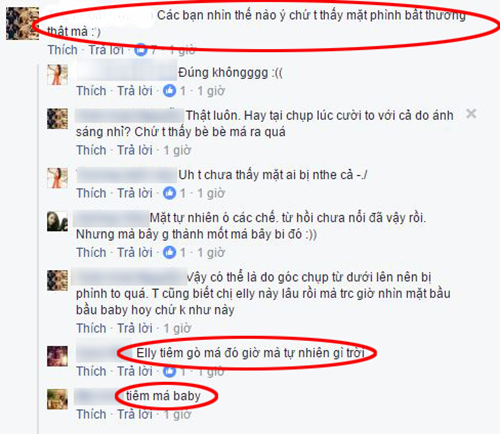Click 'Trả lời' under 'Thật luôn' comment
Viewport: 500px width, 434px height.
[x=135, y=150]
